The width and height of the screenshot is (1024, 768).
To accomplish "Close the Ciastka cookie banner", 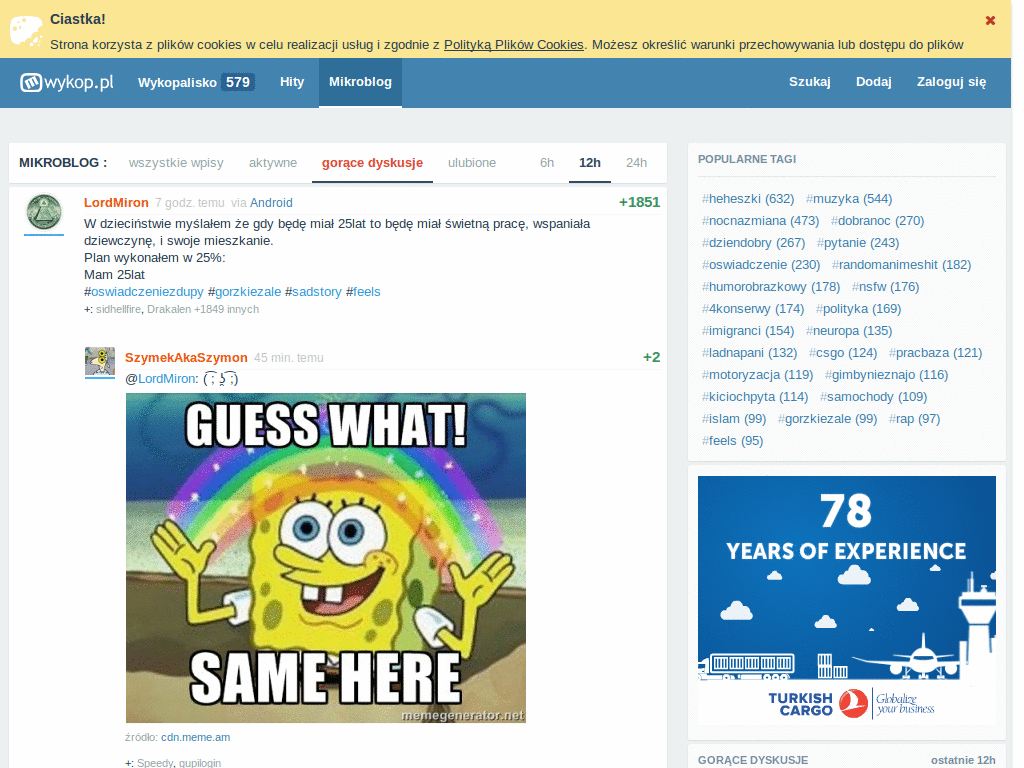I will tap(990, 20).
